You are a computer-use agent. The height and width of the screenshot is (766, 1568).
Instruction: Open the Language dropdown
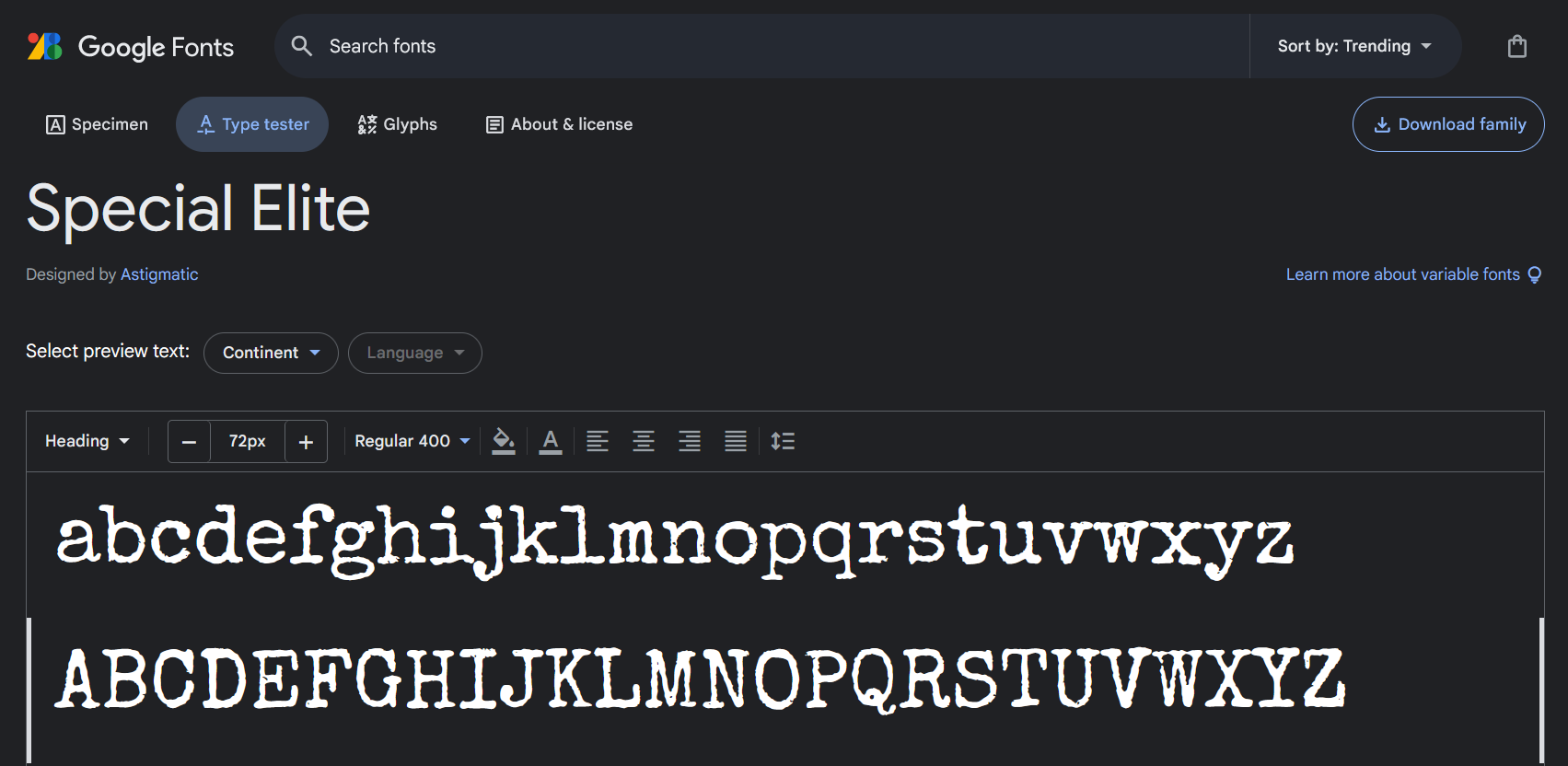coord(415,353)
